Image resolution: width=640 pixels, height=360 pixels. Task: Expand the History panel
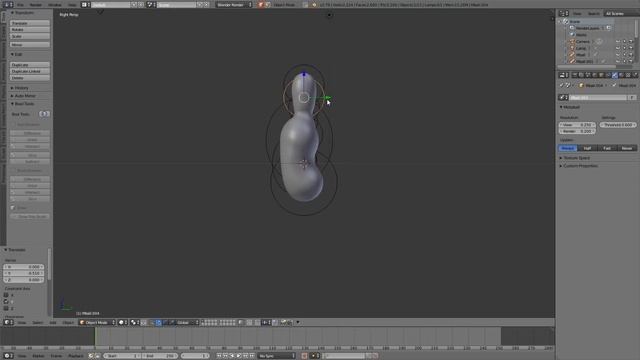point(20,88)
